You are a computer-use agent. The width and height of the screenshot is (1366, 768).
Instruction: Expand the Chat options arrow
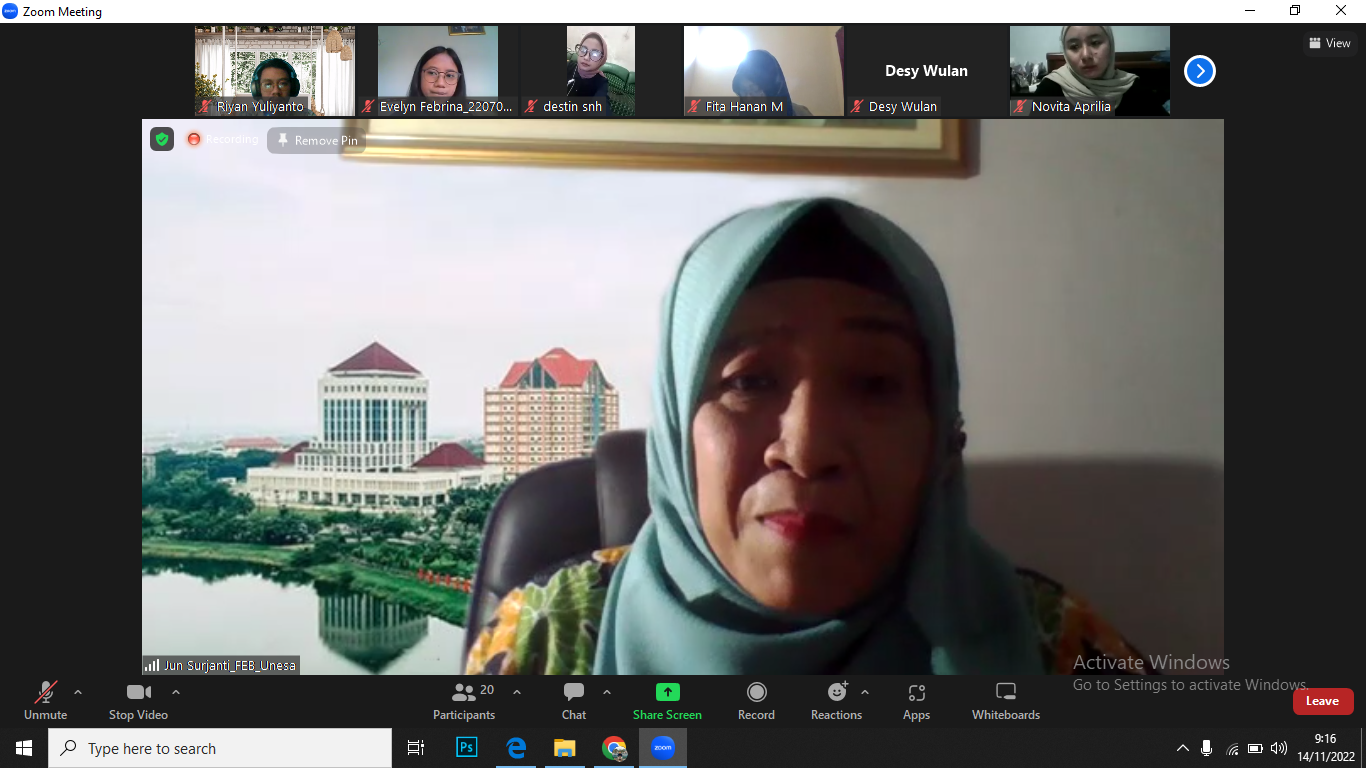(x=607, y=692)
